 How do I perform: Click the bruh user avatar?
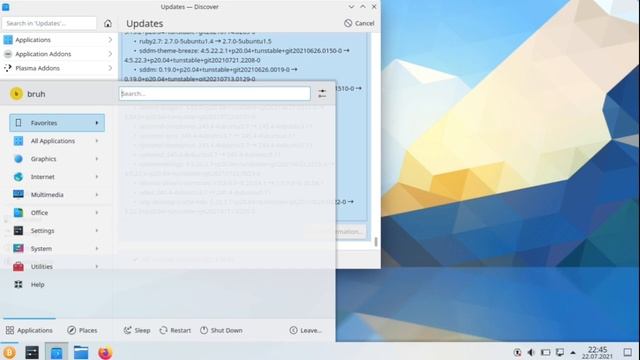click(x=16, y=94)
